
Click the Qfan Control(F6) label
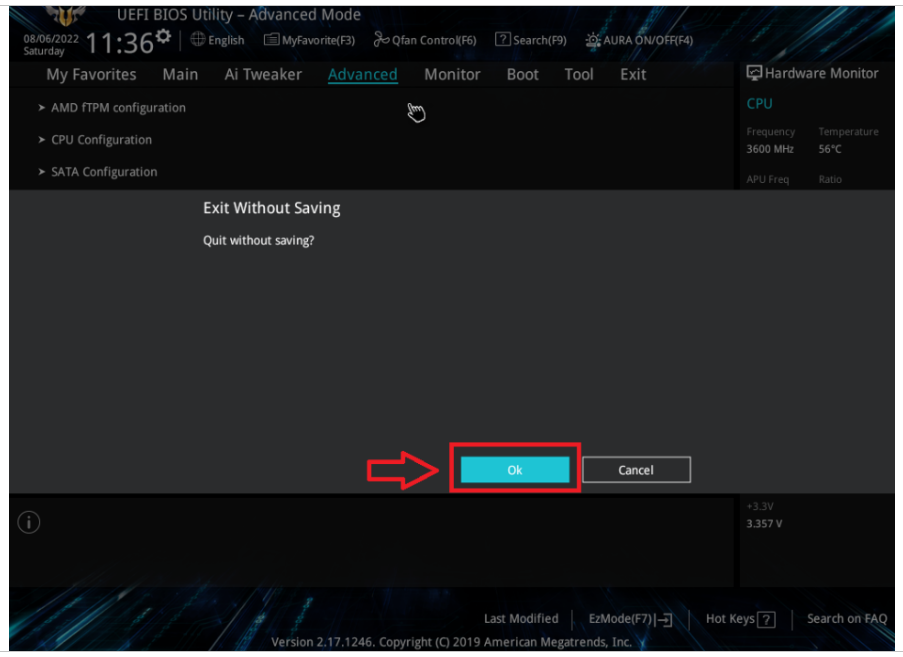click(434, 40)
